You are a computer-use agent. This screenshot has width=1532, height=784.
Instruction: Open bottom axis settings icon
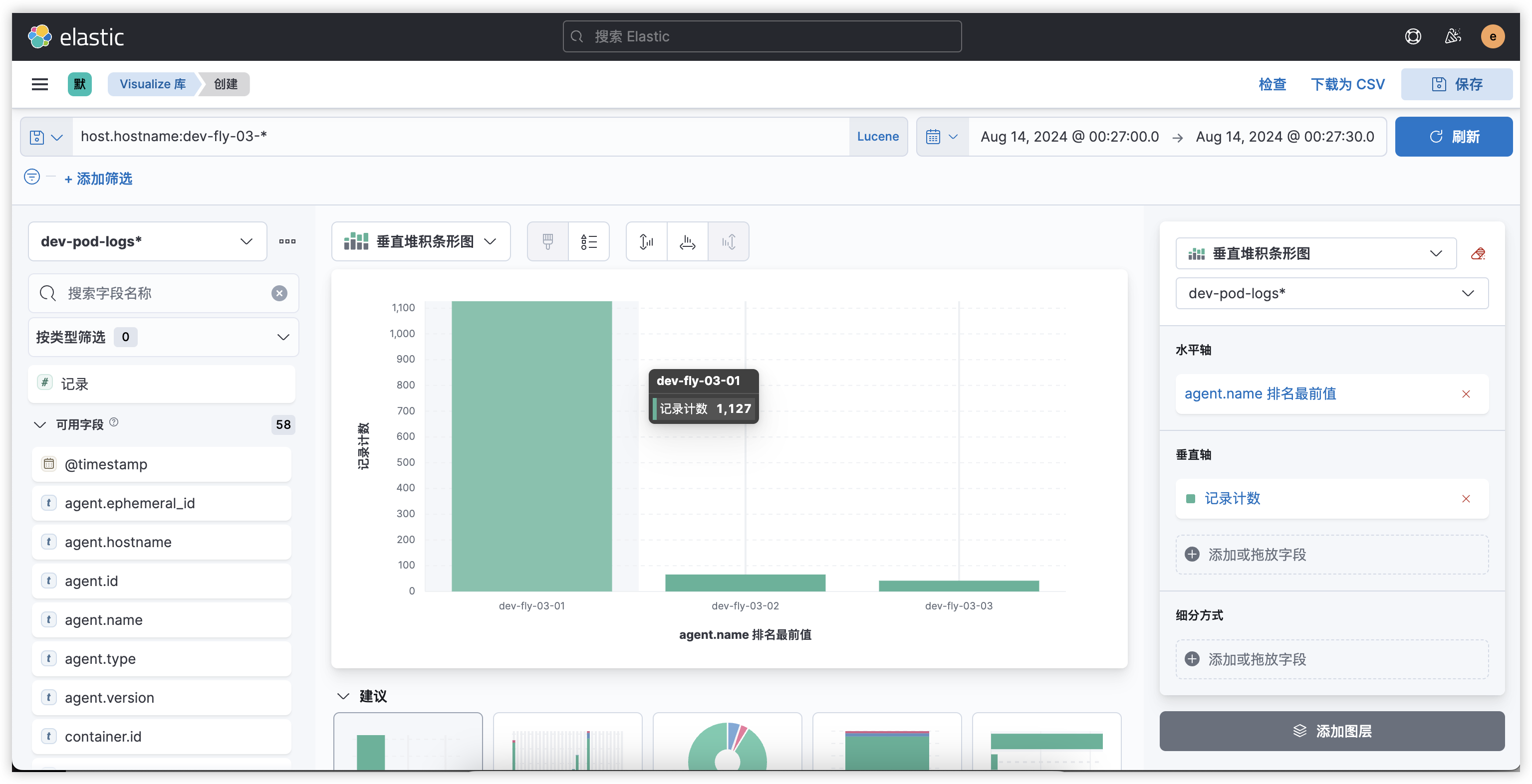(688, 241)
